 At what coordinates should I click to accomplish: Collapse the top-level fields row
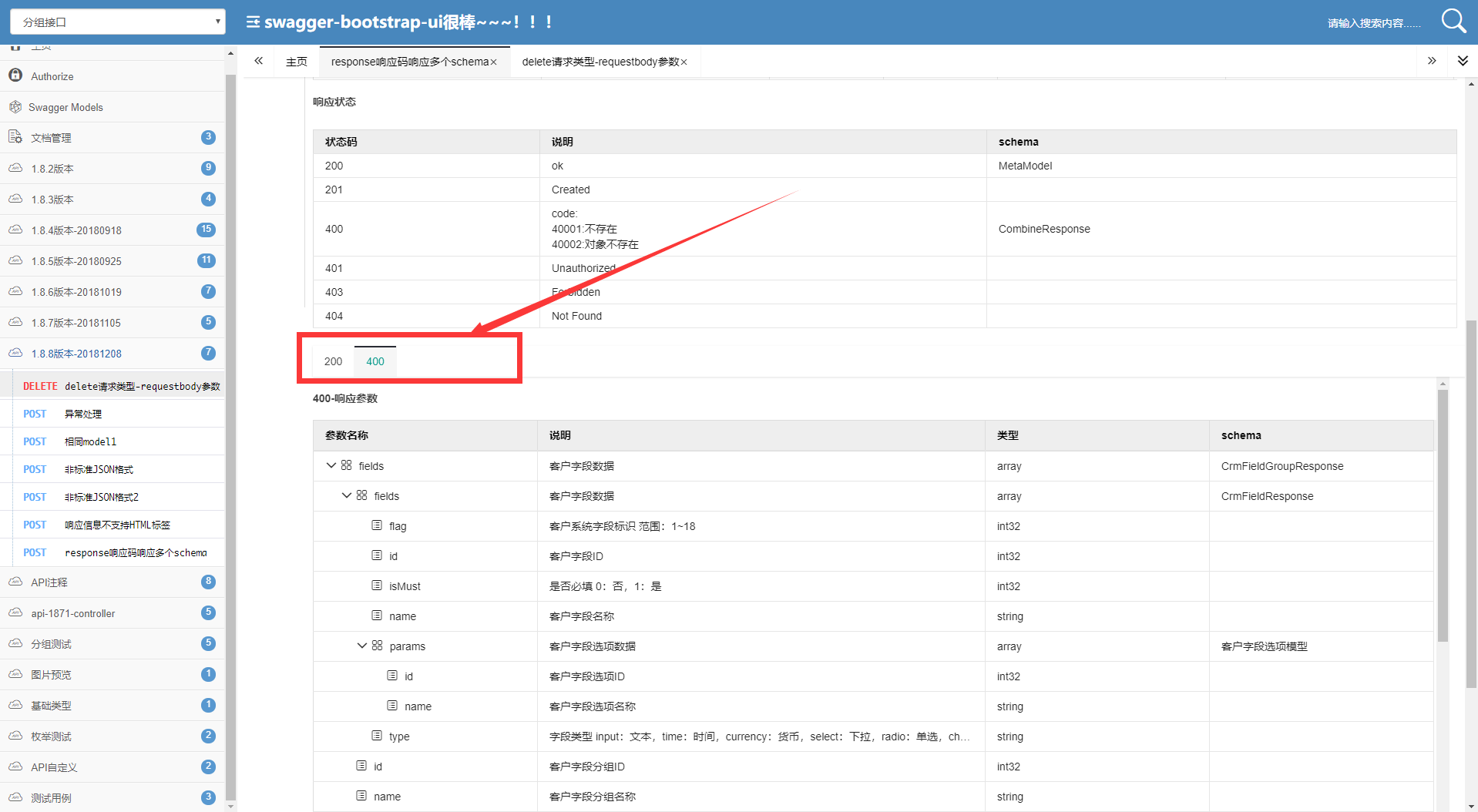pos(331,465)
